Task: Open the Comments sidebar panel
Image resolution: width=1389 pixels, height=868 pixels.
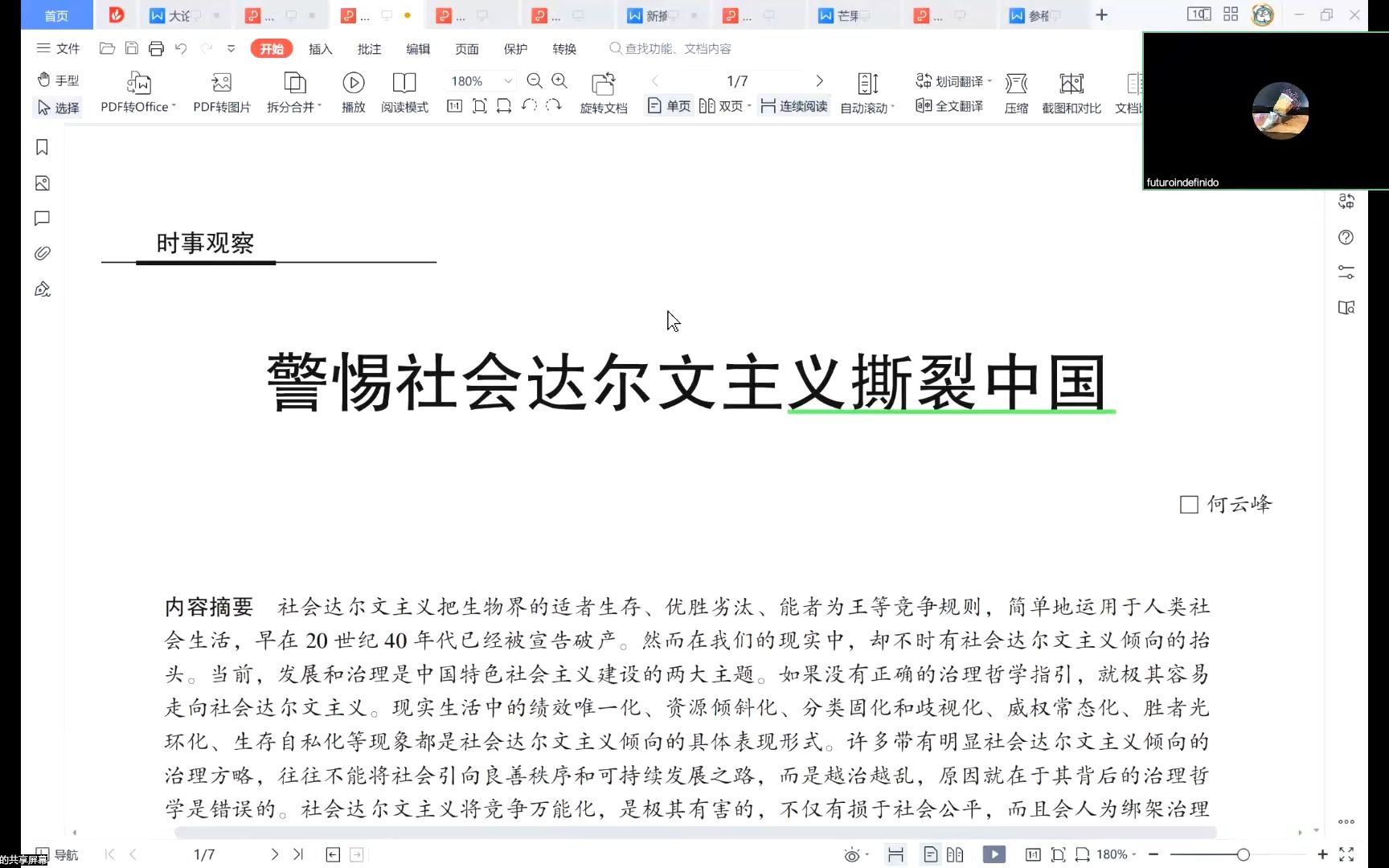Action: click(43, 219)
